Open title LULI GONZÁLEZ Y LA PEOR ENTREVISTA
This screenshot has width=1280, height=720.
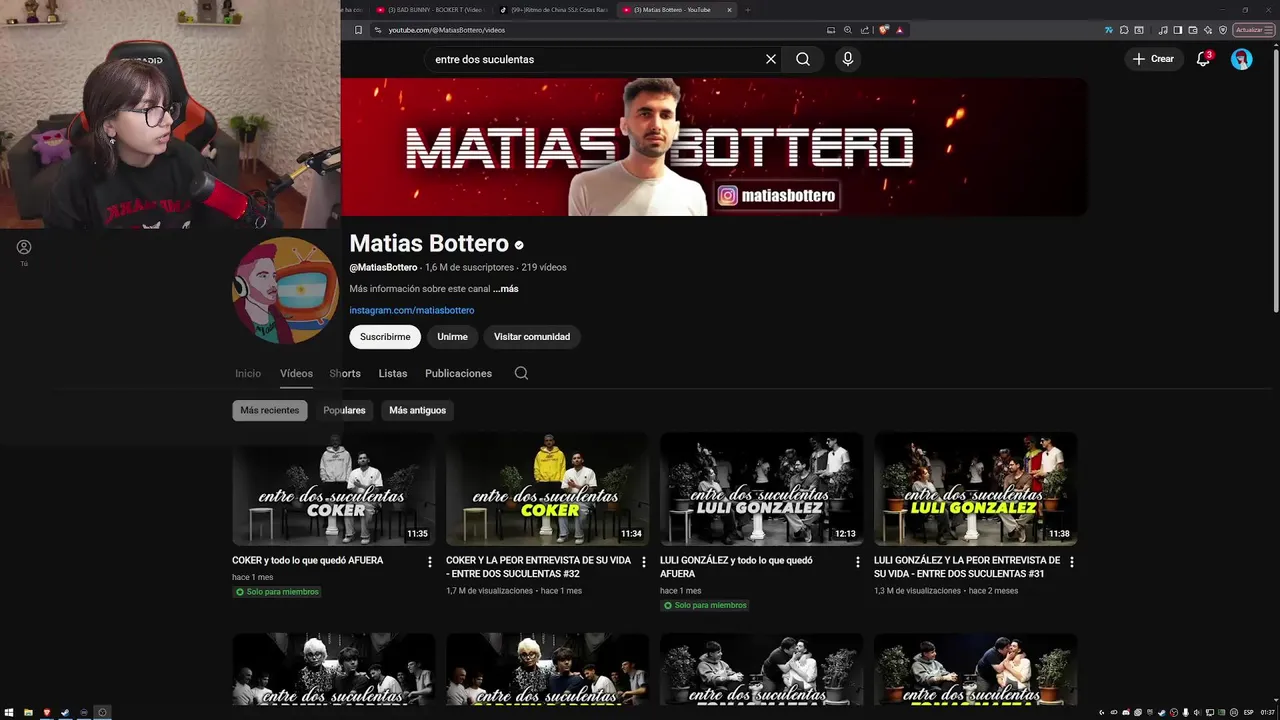967,567
